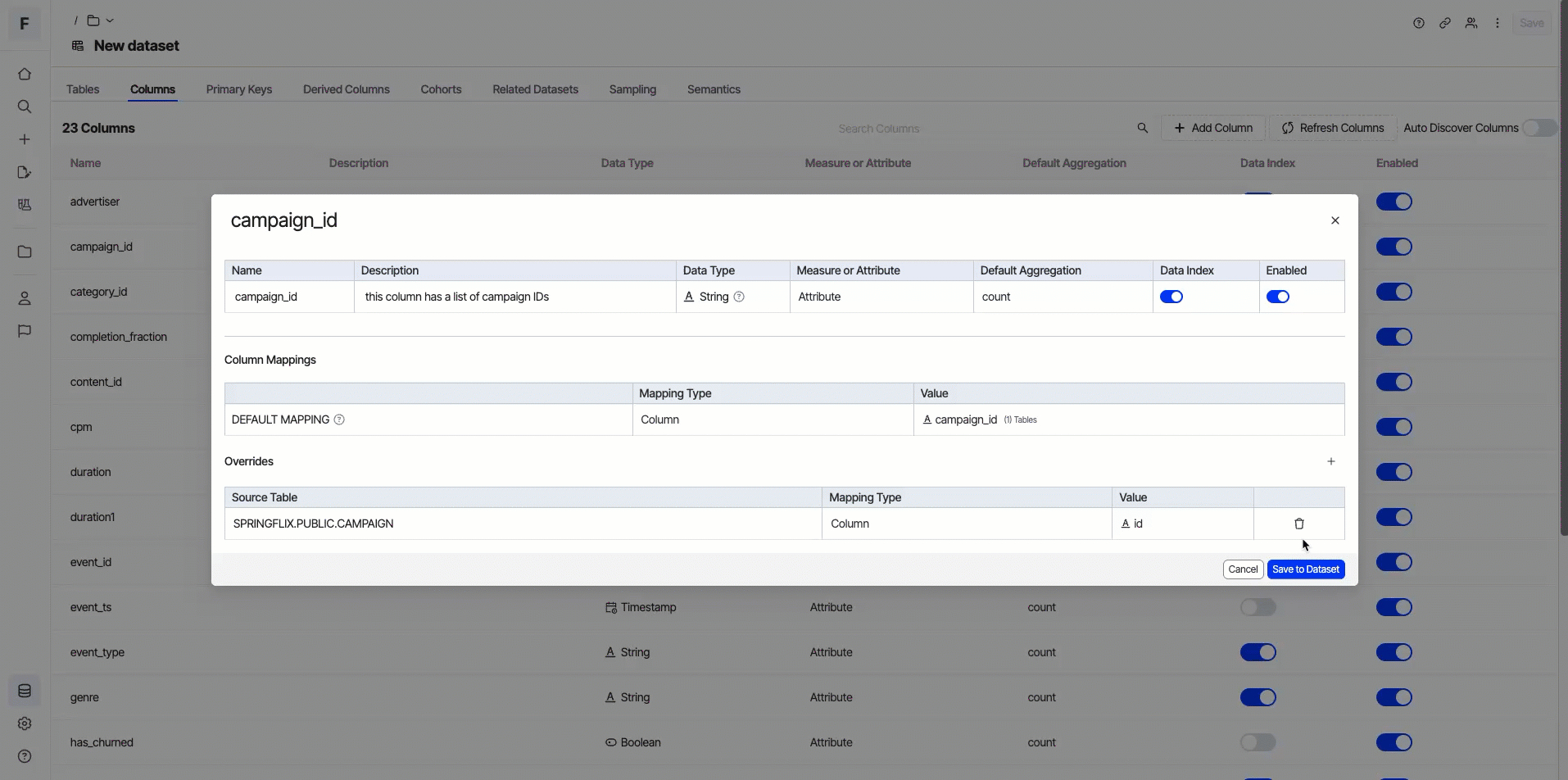Open the database datasets icon in sidebar
The width and height of the screenshot is (1568, 780).
[x=25, y=691]
